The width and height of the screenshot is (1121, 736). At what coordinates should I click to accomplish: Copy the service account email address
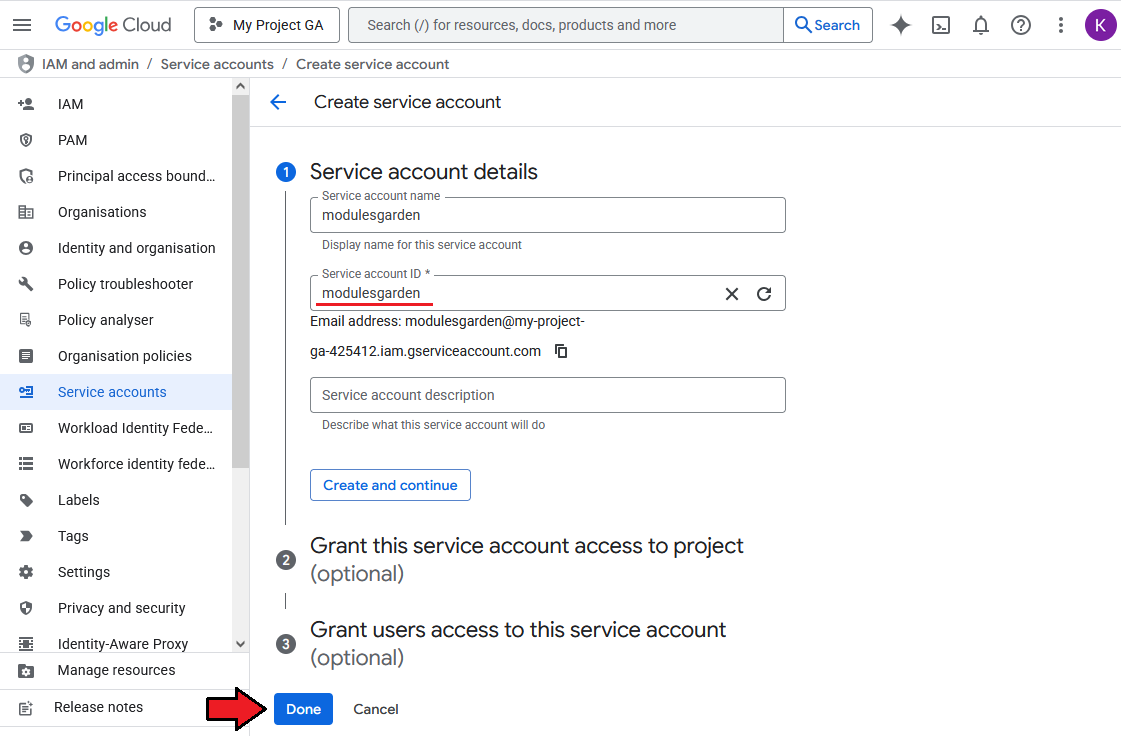(x=562, y=351)
